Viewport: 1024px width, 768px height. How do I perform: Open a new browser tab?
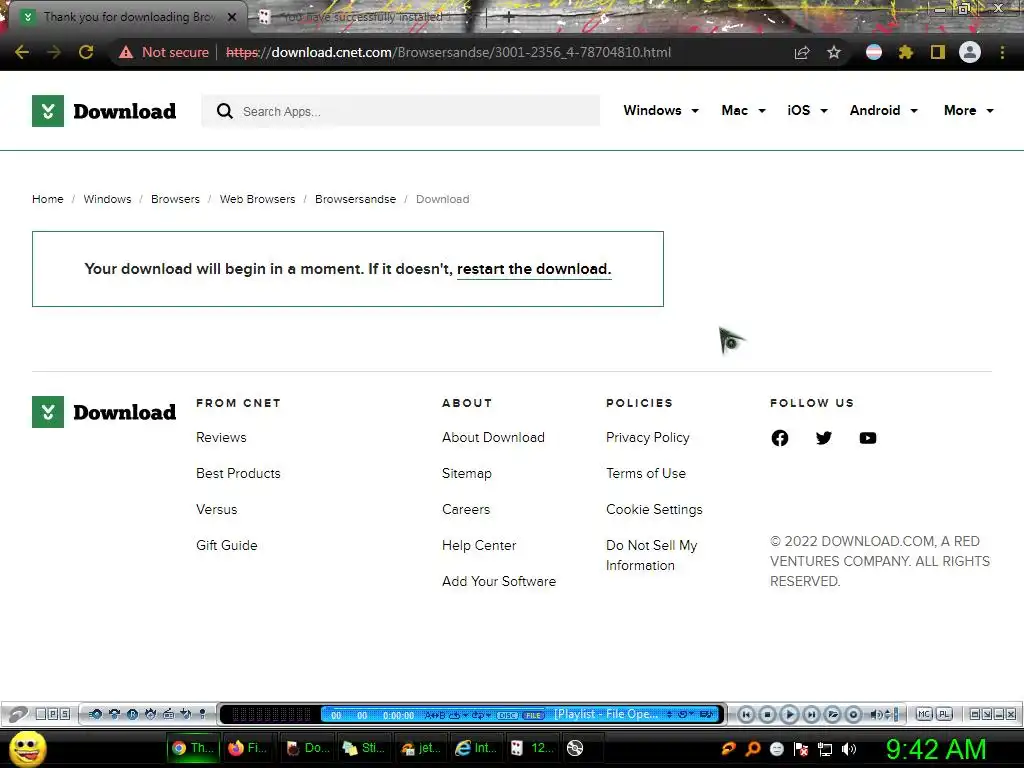(509, 17)
